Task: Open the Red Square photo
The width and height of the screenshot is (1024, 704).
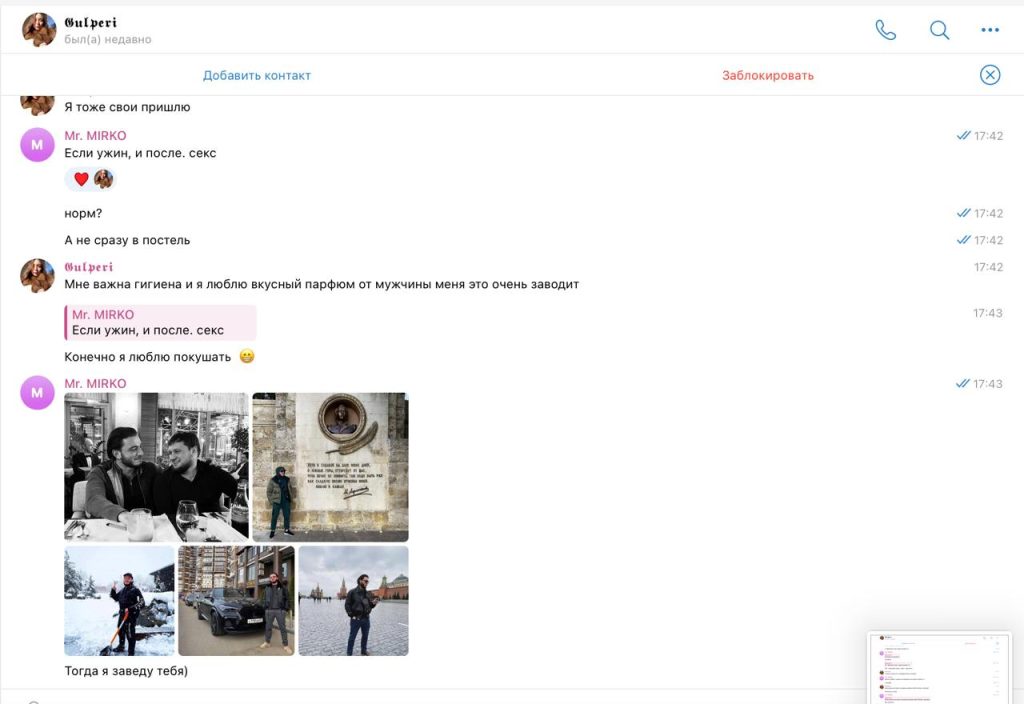Action: [x=353, y=601]
